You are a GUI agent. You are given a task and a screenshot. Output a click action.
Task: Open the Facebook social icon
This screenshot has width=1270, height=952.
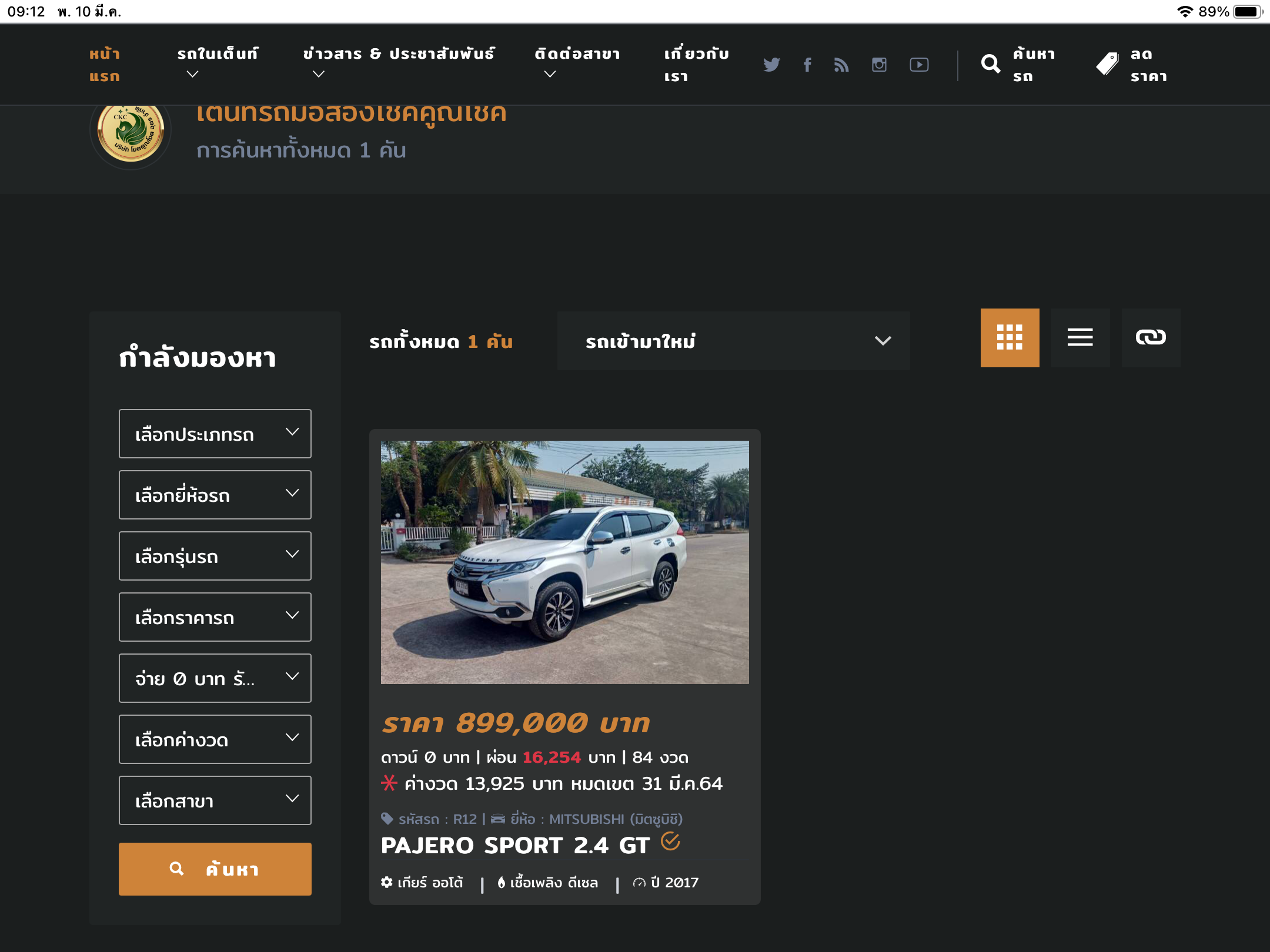[x=807, y=65]
